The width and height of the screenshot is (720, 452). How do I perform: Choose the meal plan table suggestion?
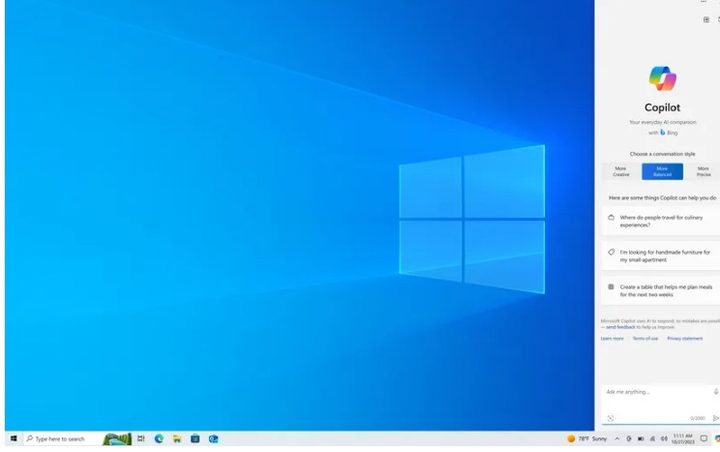(660, 290)
